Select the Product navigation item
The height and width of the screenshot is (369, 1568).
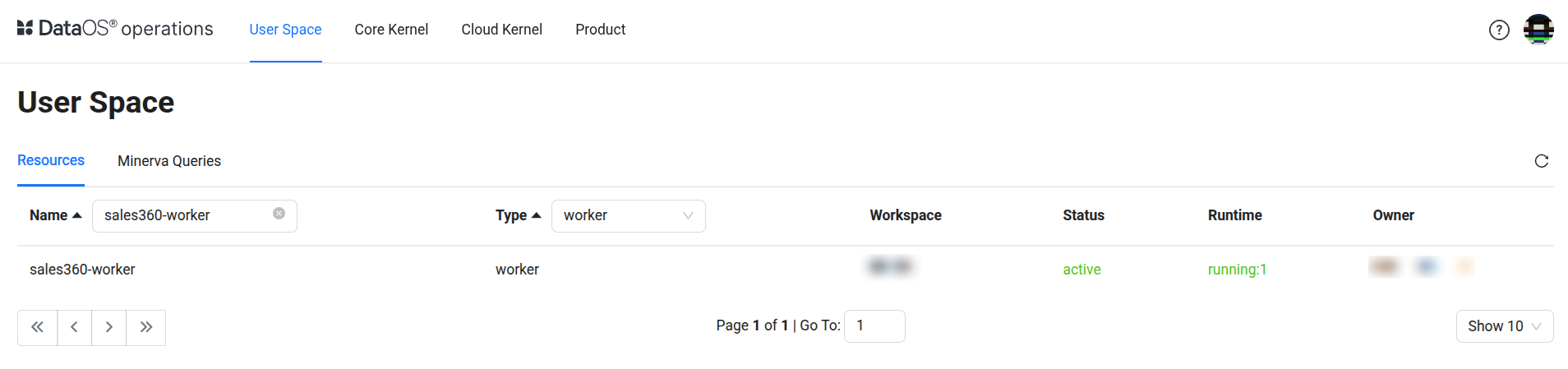[x=600, y=30]
